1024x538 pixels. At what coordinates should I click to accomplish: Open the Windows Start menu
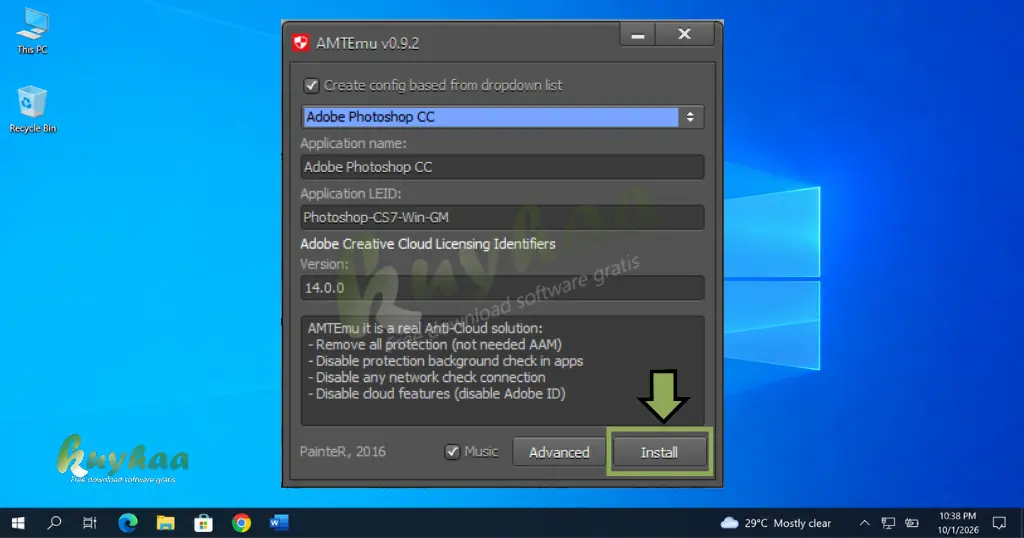tap(18, 523)
